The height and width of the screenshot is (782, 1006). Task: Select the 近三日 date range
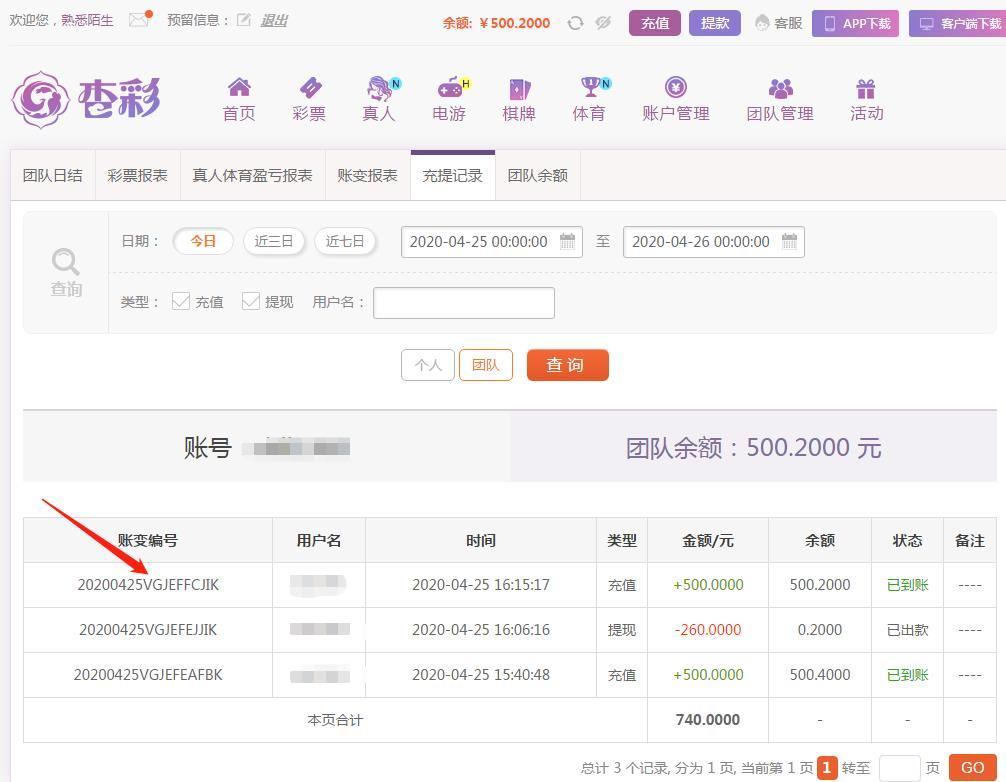point(274,241)
